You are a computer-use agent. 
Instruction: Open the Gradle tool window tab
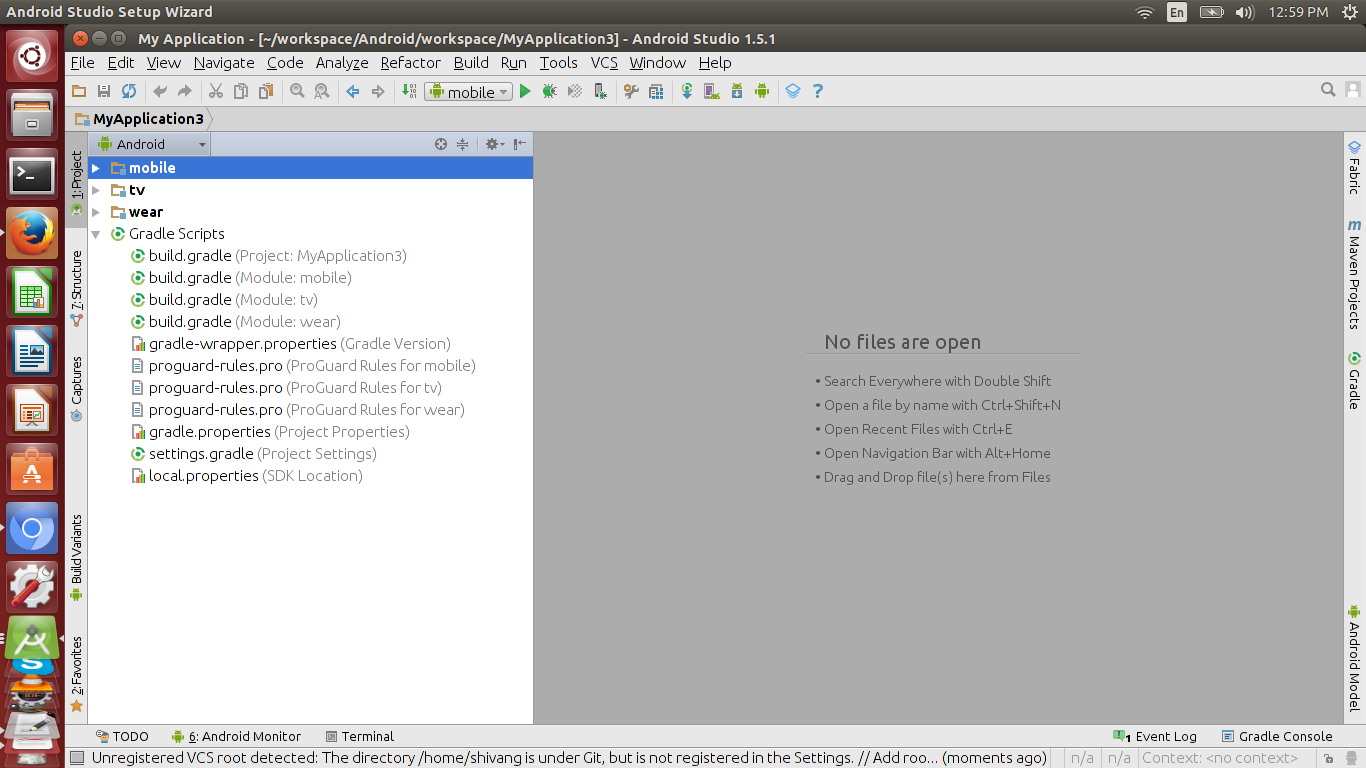pos(1354,380)
